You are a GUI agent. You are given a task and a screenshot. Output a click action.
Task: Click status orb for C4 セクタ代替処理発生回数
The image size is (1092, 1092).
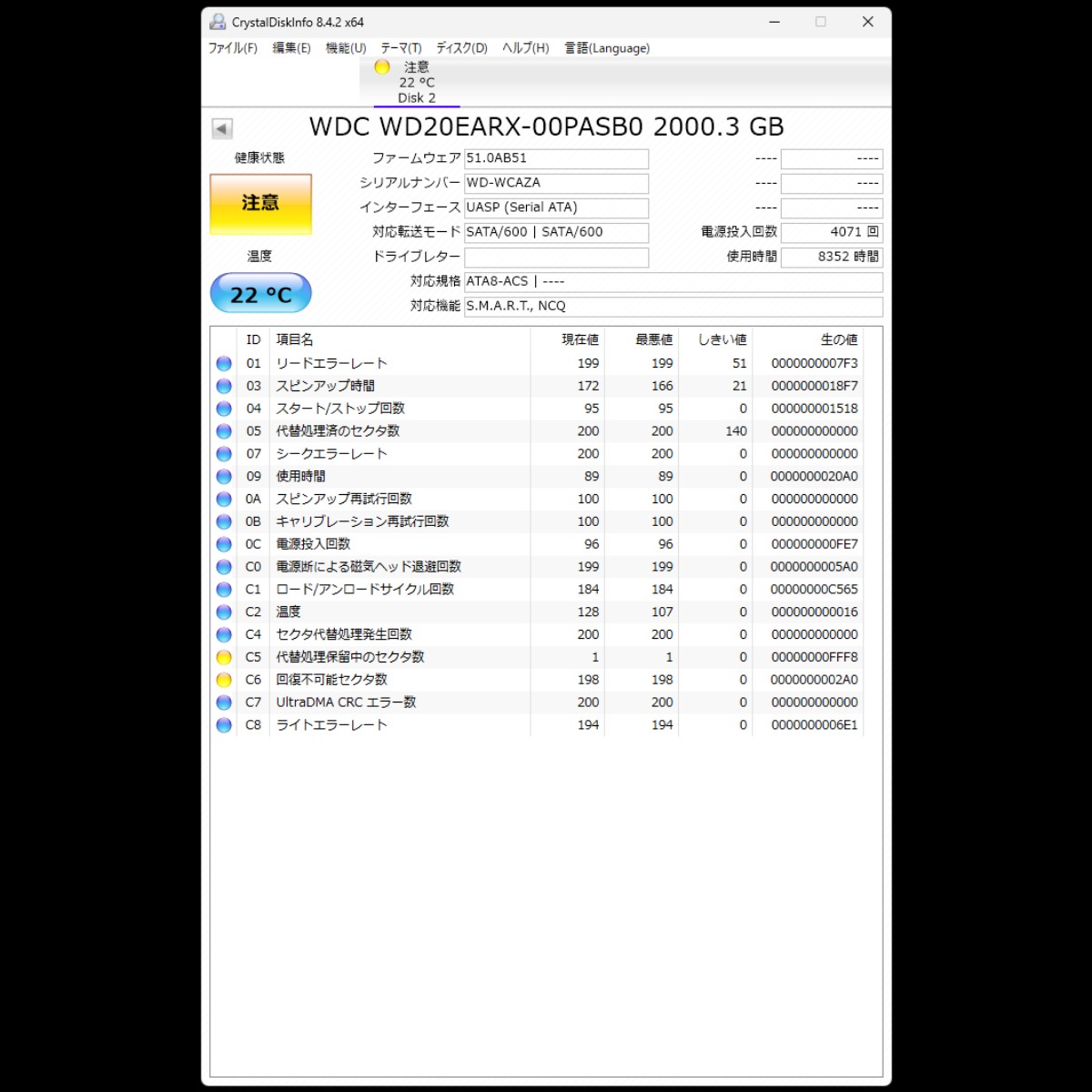coord(224,634)
